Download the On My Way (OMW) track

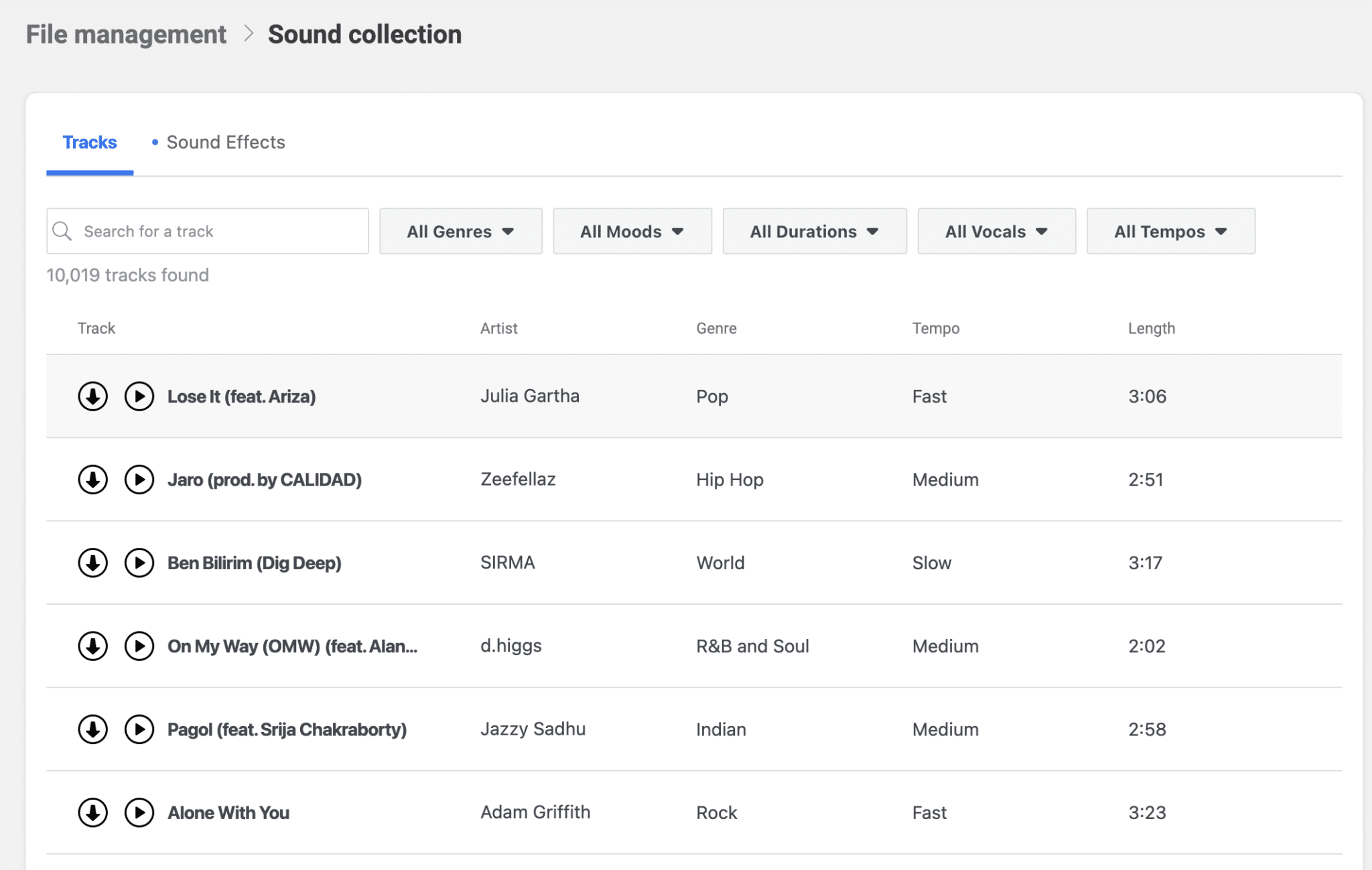tap(92, 646)
